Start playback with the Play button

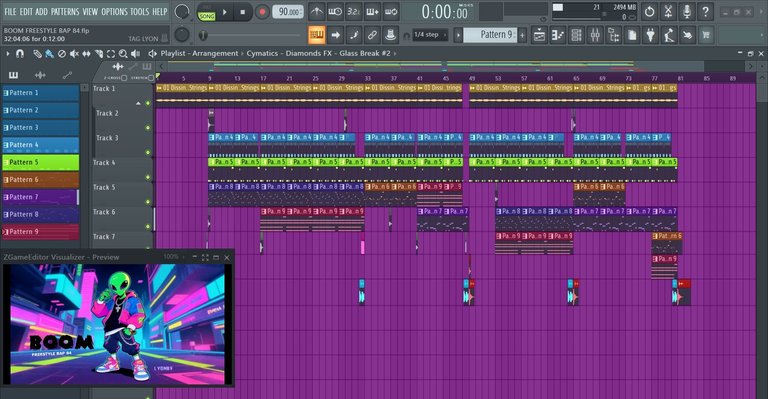(225, 12)
